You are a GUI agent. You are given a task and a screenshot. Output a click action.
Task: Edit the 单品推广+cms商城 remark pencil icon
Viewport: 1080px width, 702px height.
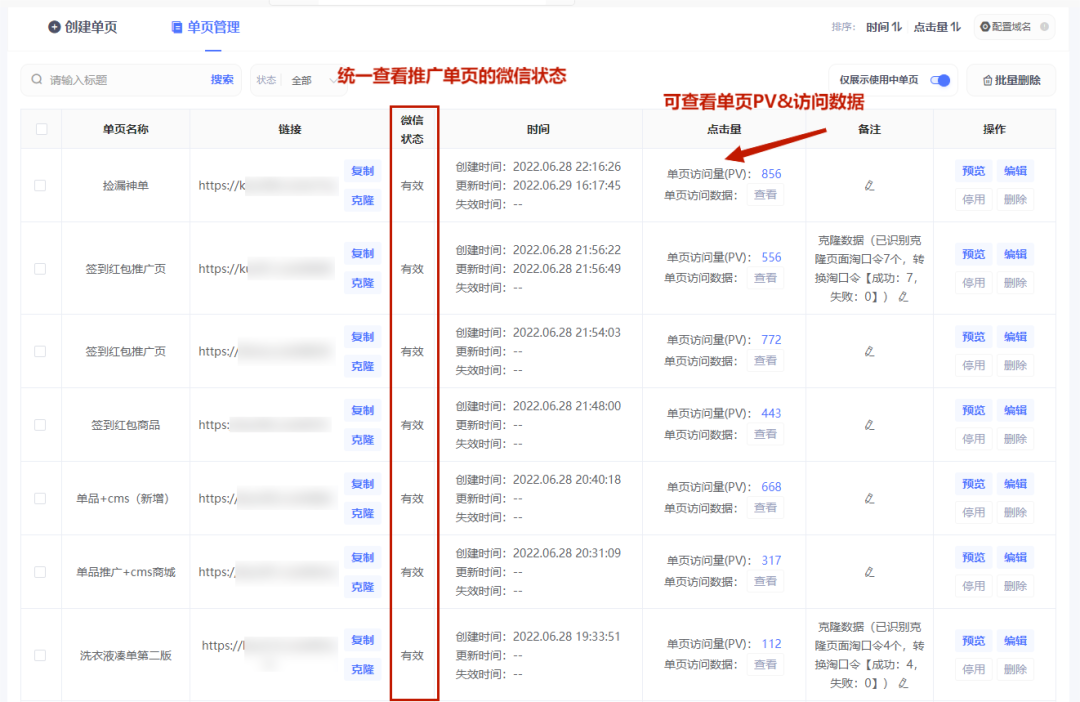(869, 572)
